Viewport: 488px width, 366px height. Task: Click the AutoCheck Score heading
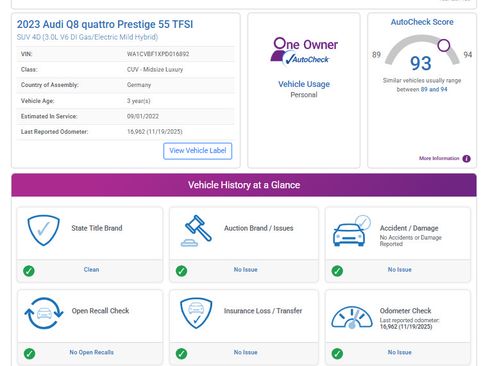coord(422,22)
